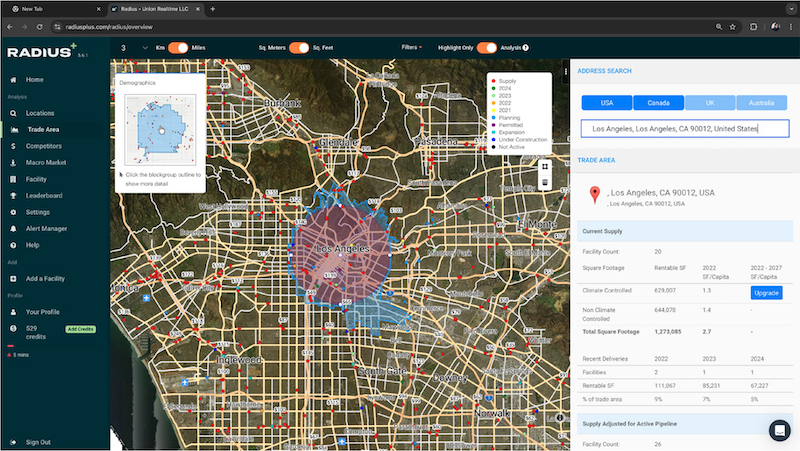Bookmark this page with the star icon

tap(733, 27)
